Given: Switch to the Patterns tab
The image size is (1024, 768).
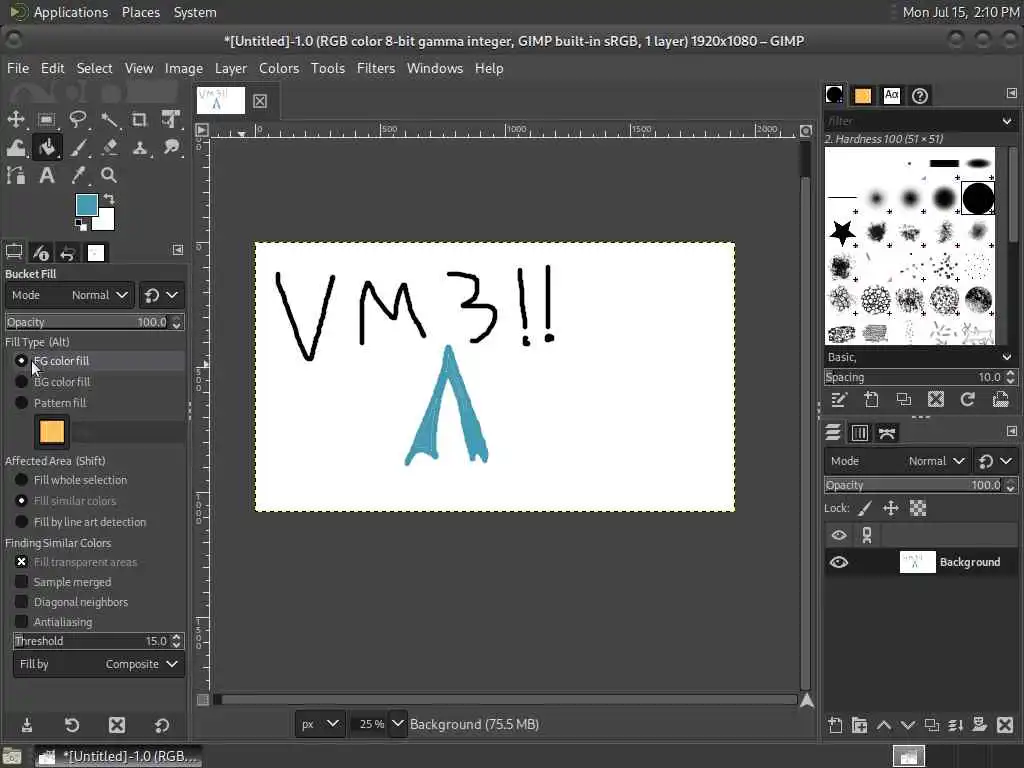Looking at the screenshot, I should point(863,96).
